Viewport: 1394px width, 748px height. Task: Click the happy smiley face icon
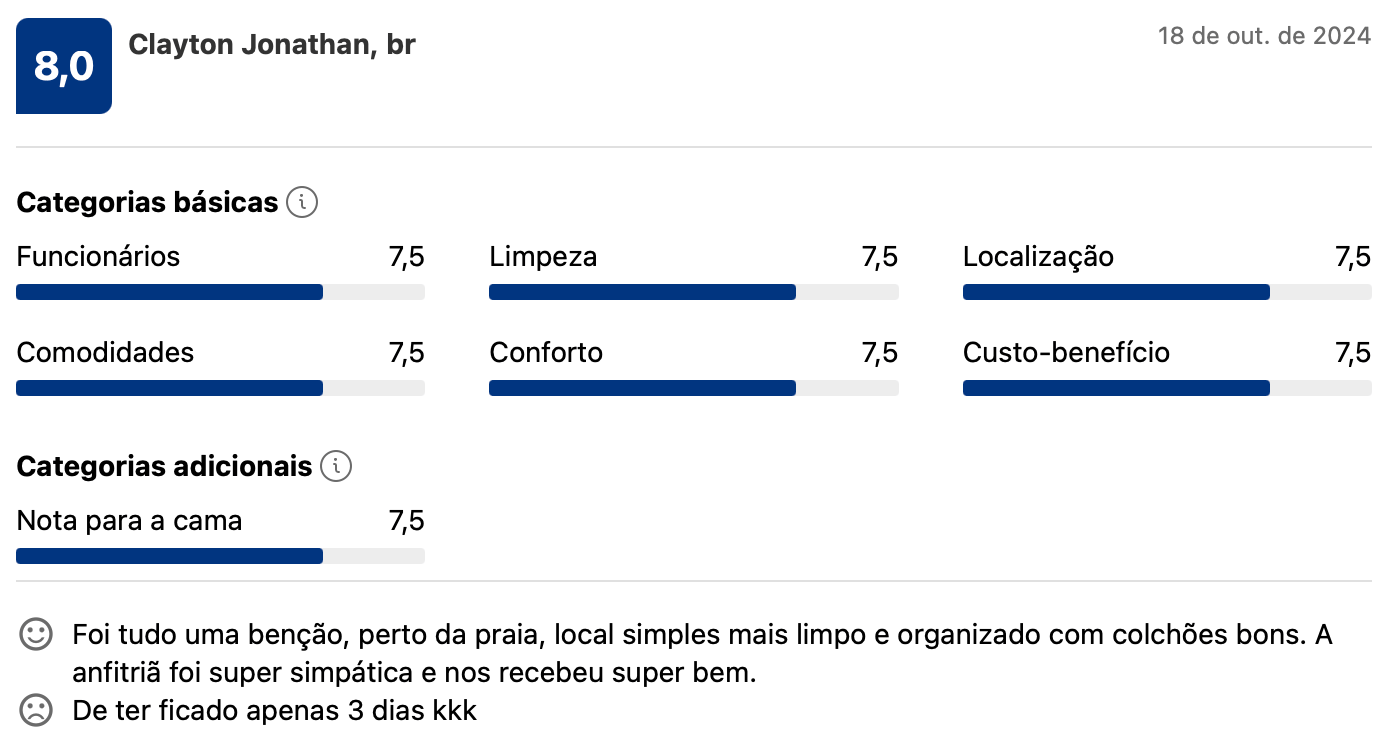click(x=36, y=635)
